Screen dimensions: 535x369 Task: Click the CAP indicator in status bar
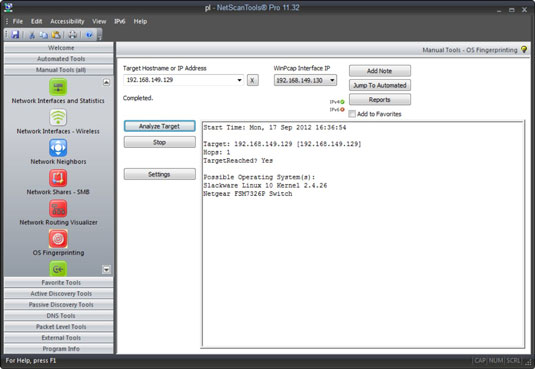480,360
